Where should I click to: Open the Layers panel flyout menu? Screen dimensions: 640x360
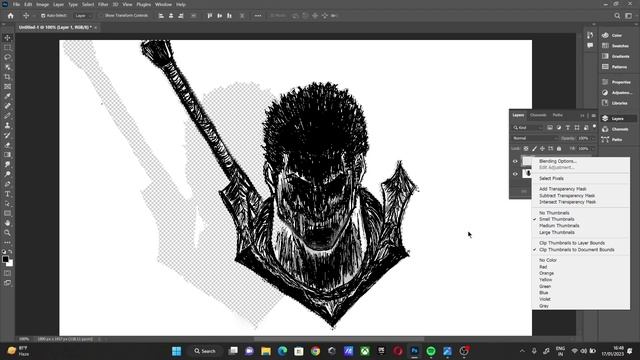[593, 116]
